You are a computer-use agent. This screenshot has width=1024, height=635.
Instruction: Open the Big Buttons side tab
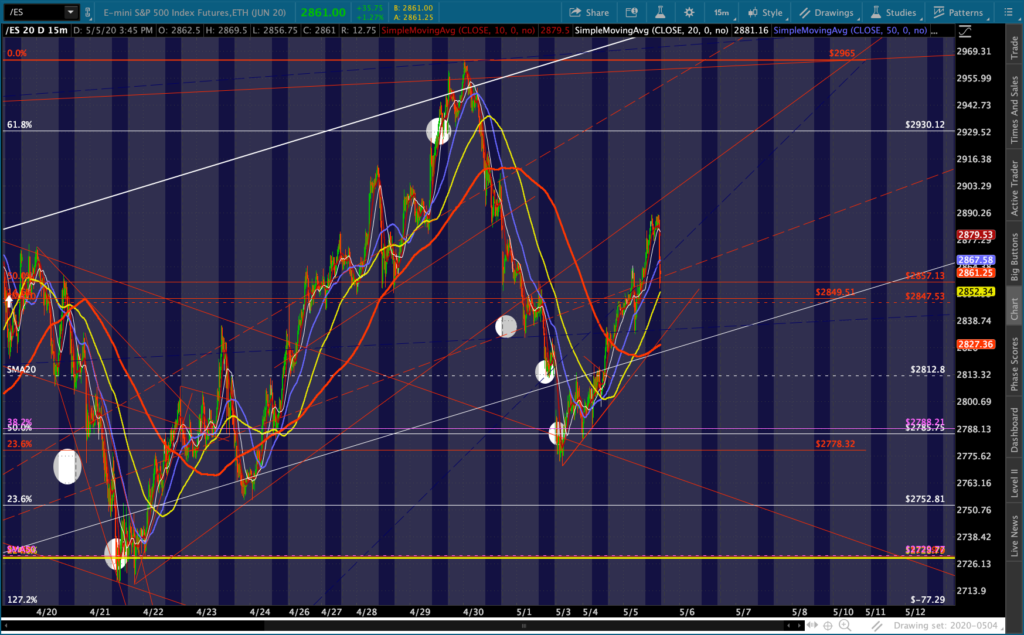1014,257
